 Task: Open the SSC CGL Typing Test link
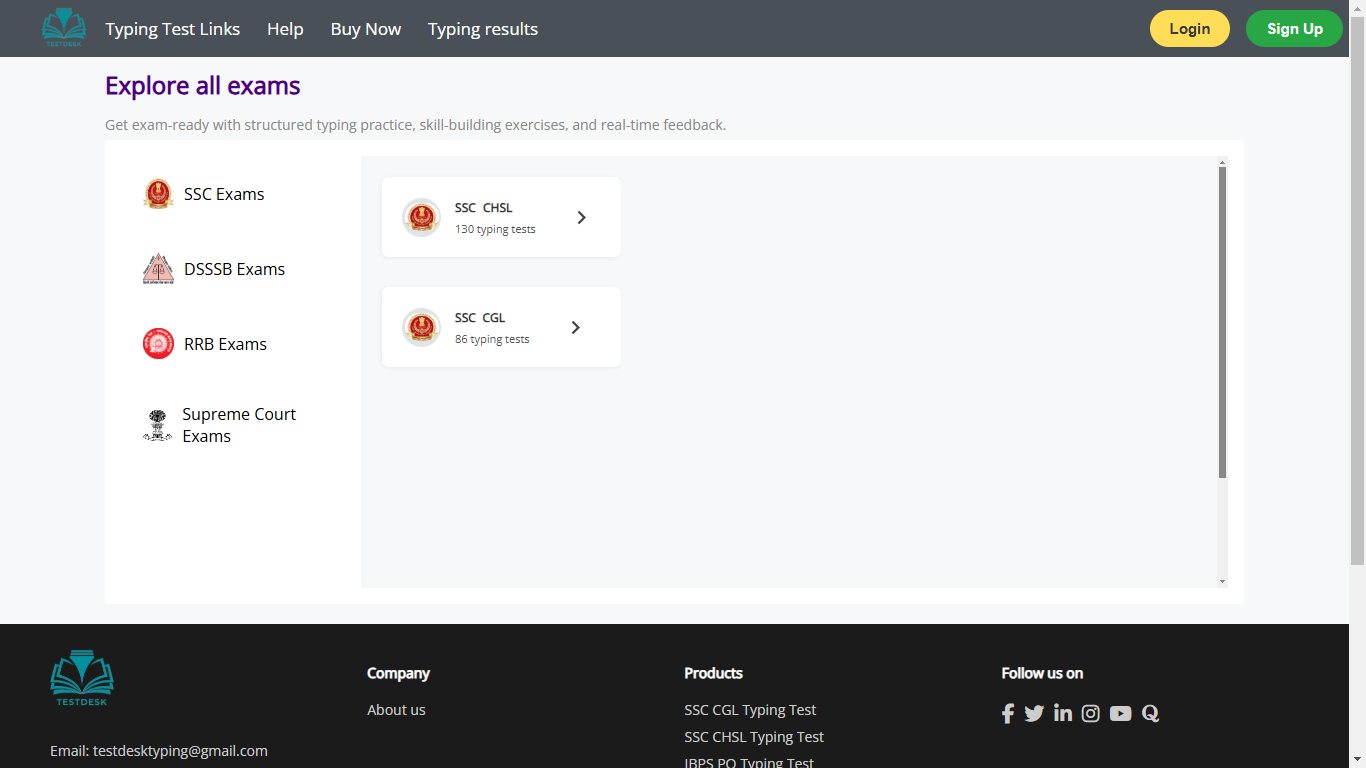coord(750,709)
